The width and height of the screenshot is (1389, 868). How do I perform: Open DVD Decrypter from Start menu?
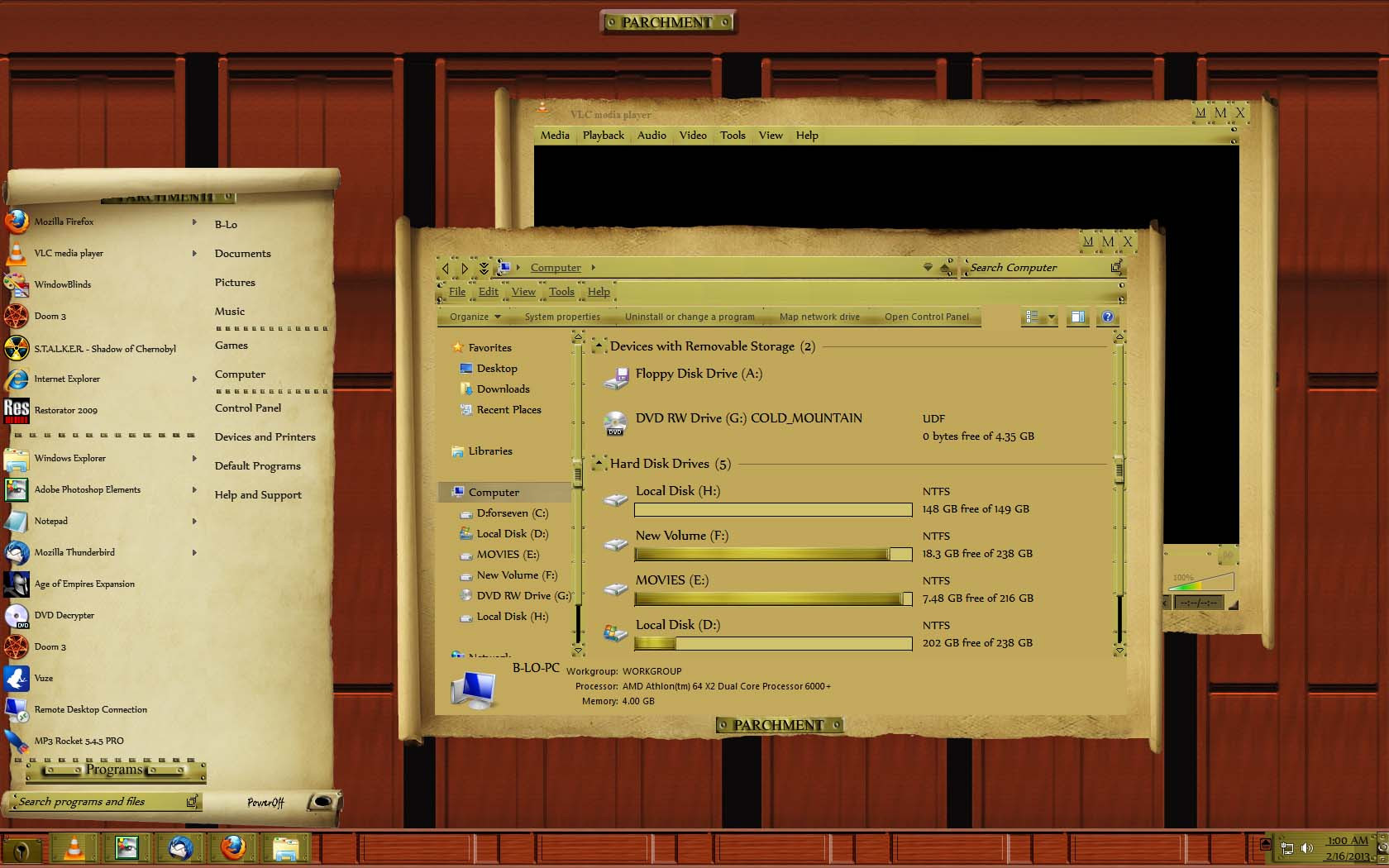(64, 615)
